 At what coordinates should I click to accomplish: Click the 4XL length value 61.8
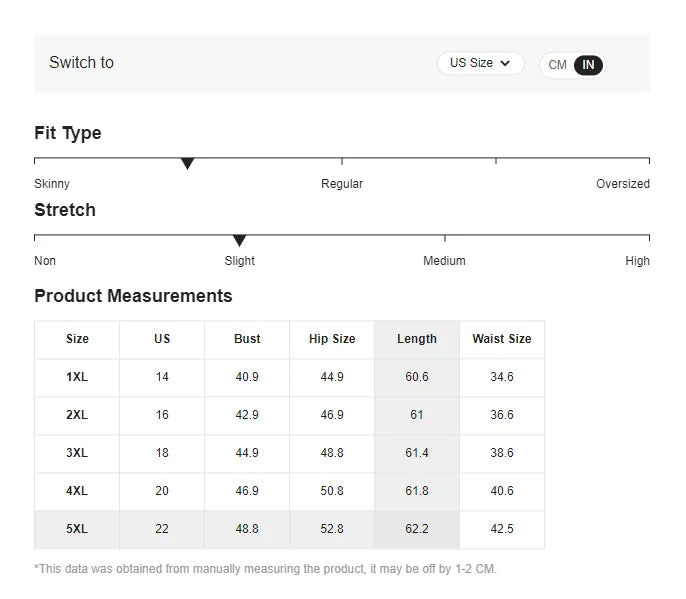point(417,491)
